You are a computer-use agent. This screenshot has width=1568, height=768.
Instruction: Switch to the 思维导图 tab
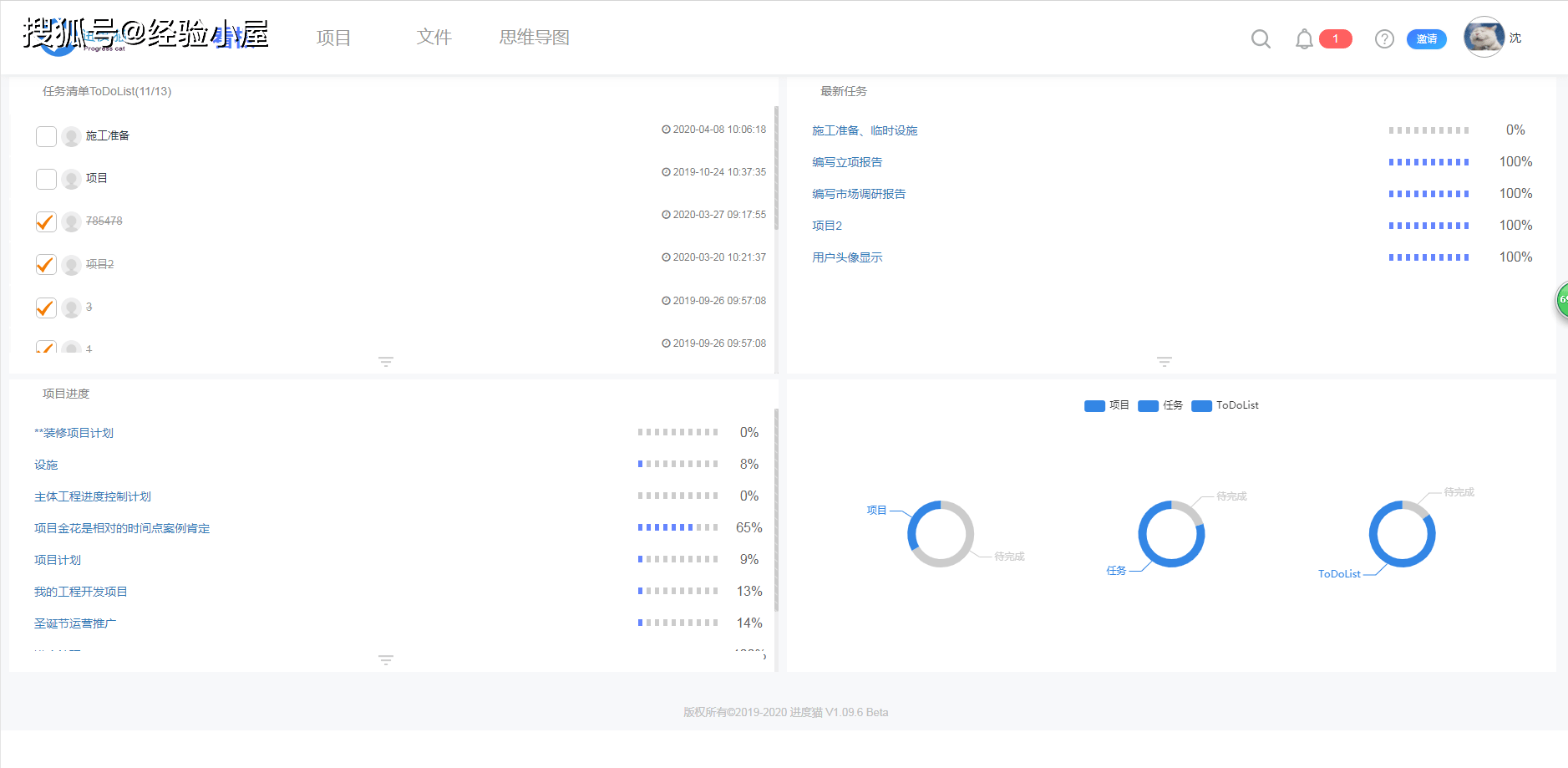point(534,38)
